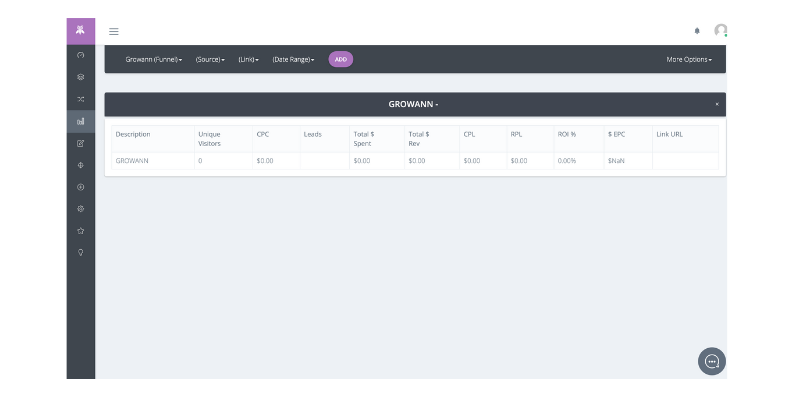Open the dashboard gauge icon in the sidebar

pos(81,55)
